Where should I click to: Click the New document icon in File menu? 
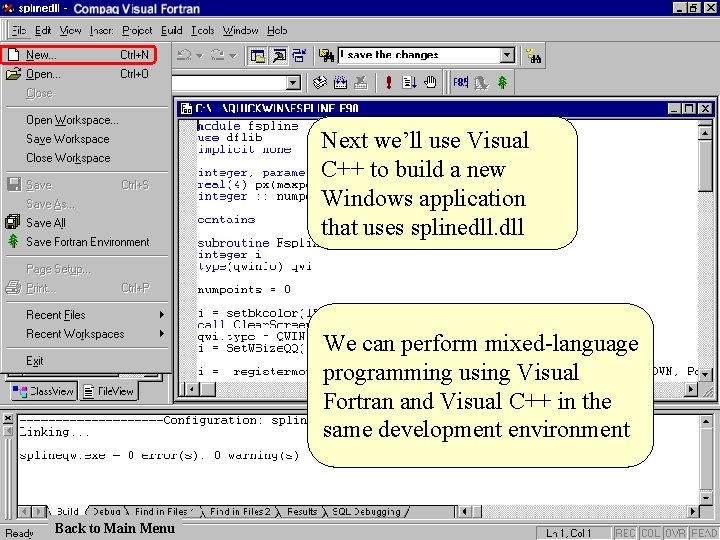[14, 55]
